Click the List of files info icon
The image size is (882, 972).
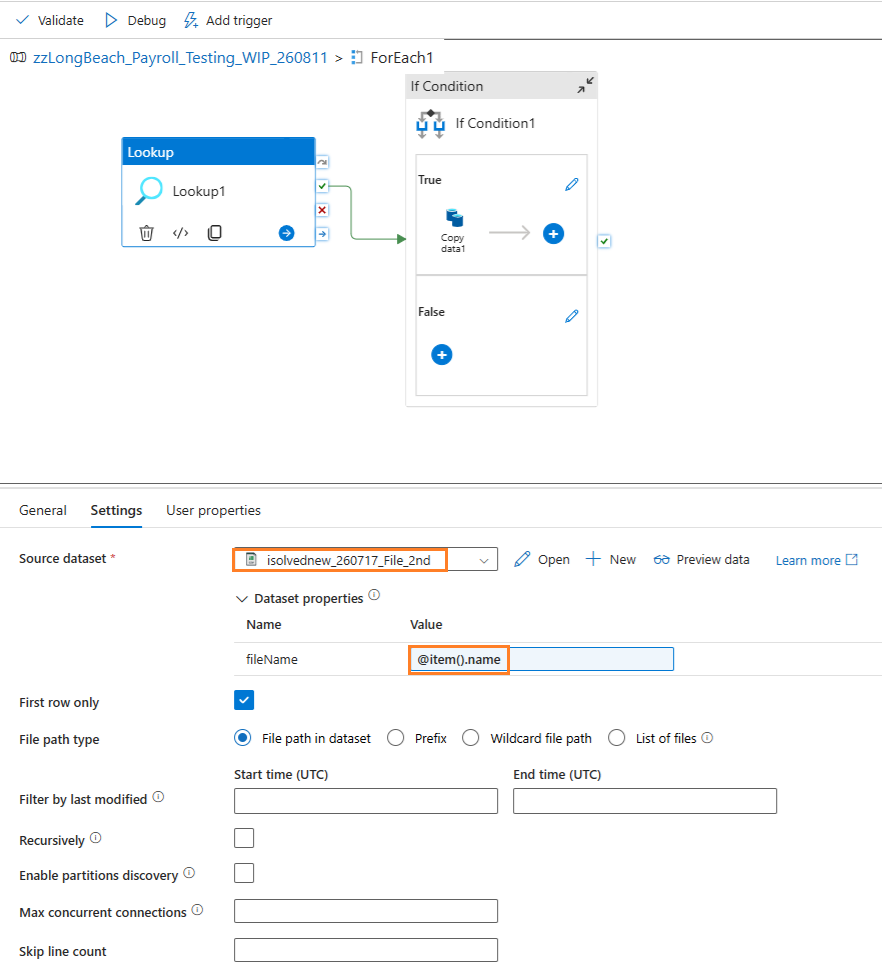[707, 738]
